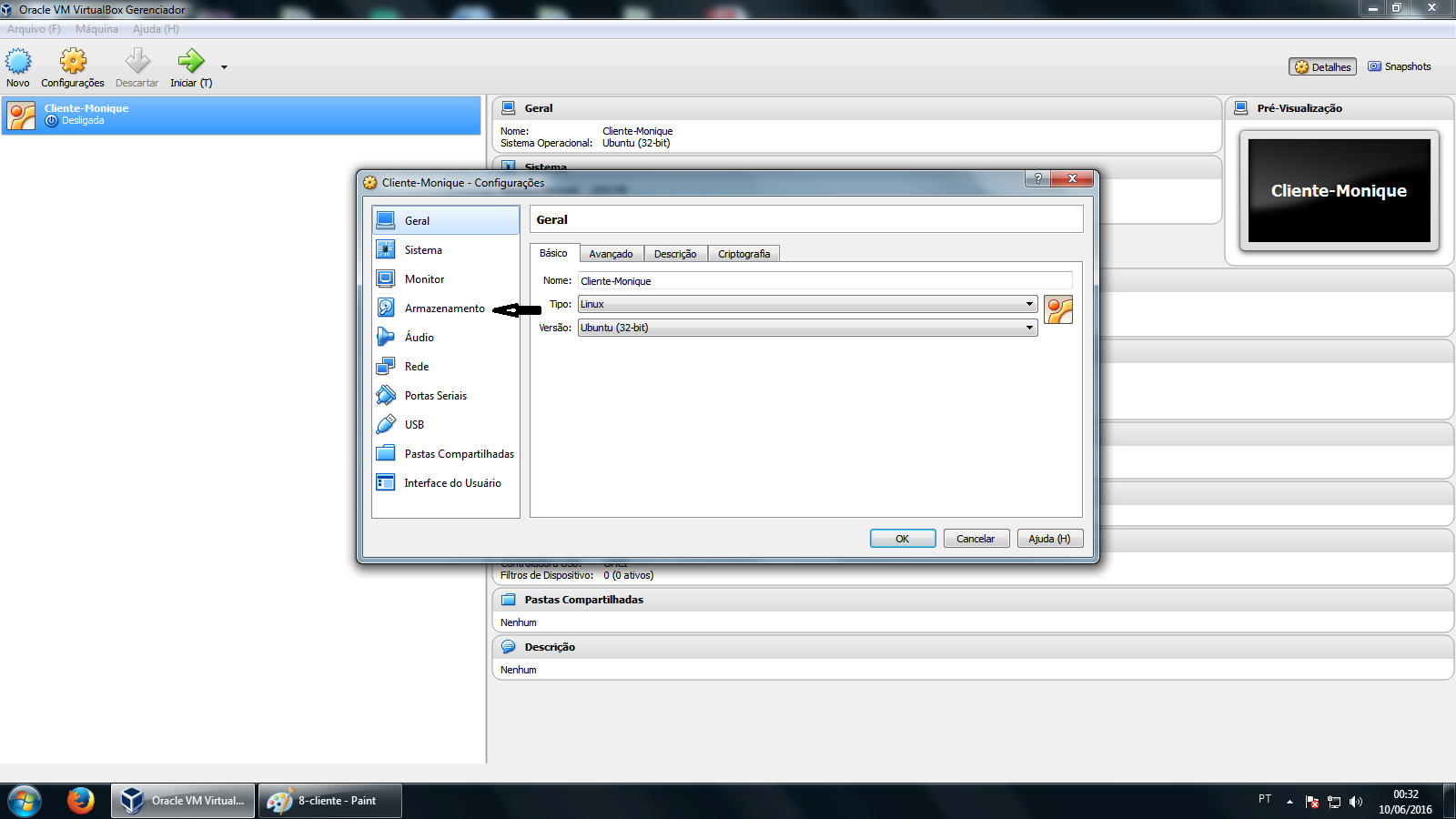Click the Geral section header icon in details
Image resolution: width=1456 pixels, height=819 pixels.
(x=509, y=107)
